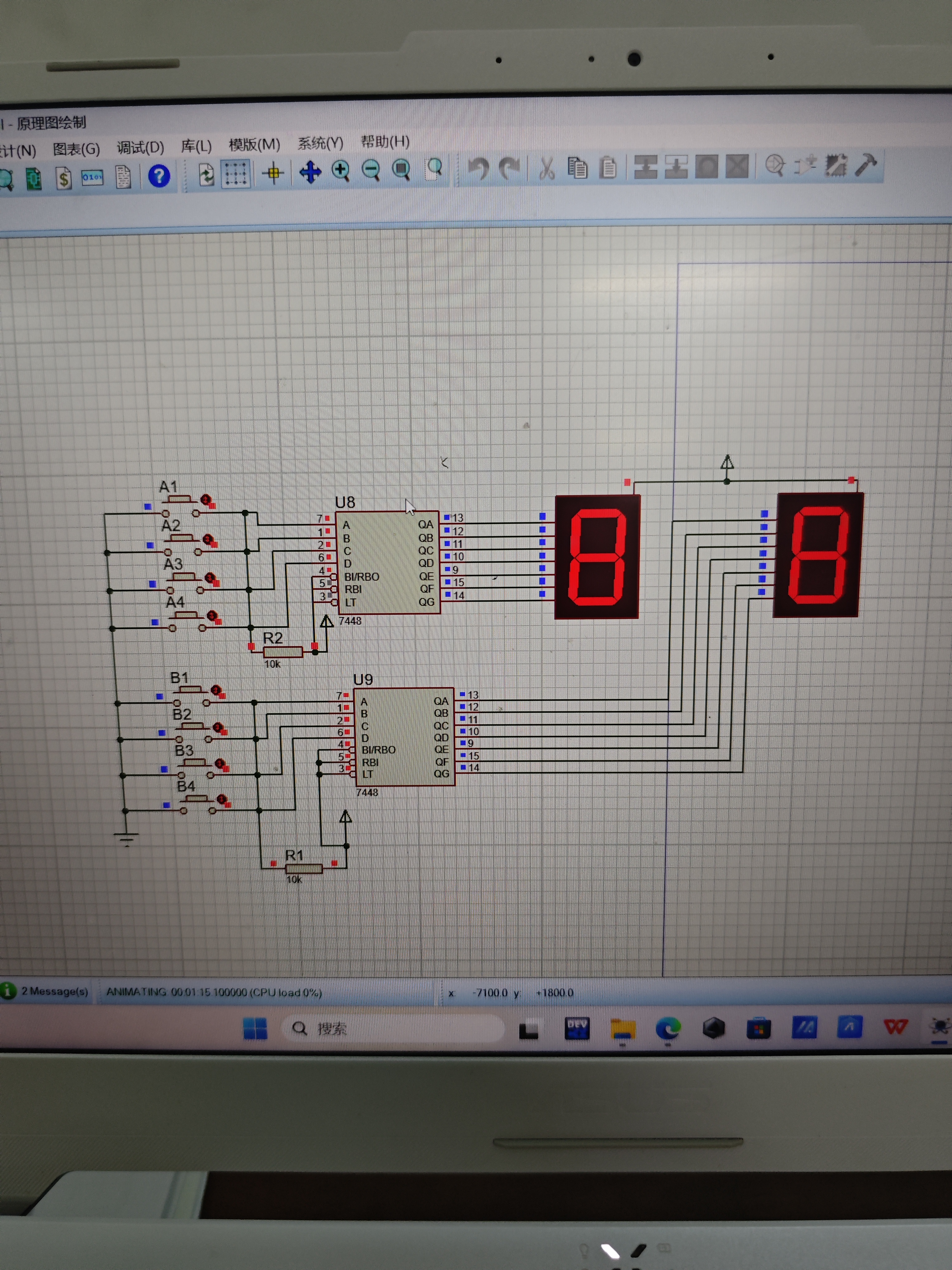Click the pan view blue arrows icon
The width and height of the screenshot is (952, 1270).
click(311, 172)
